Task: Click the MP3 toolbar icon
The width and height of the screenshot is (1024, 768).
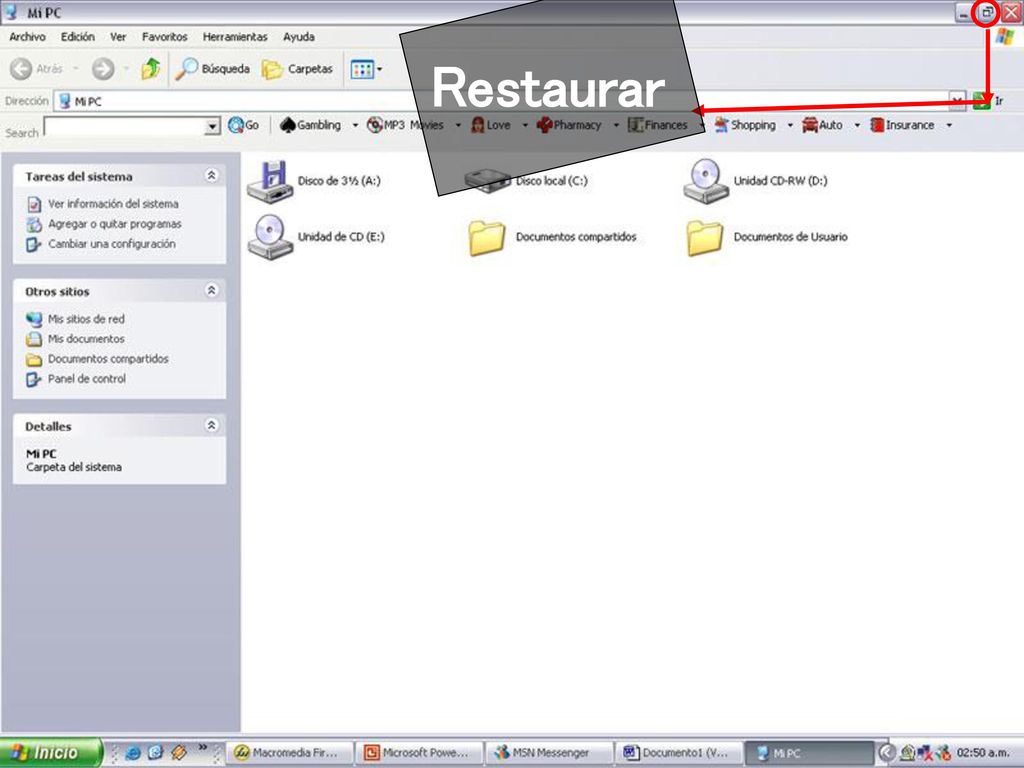Action: [x=375, y=125]
